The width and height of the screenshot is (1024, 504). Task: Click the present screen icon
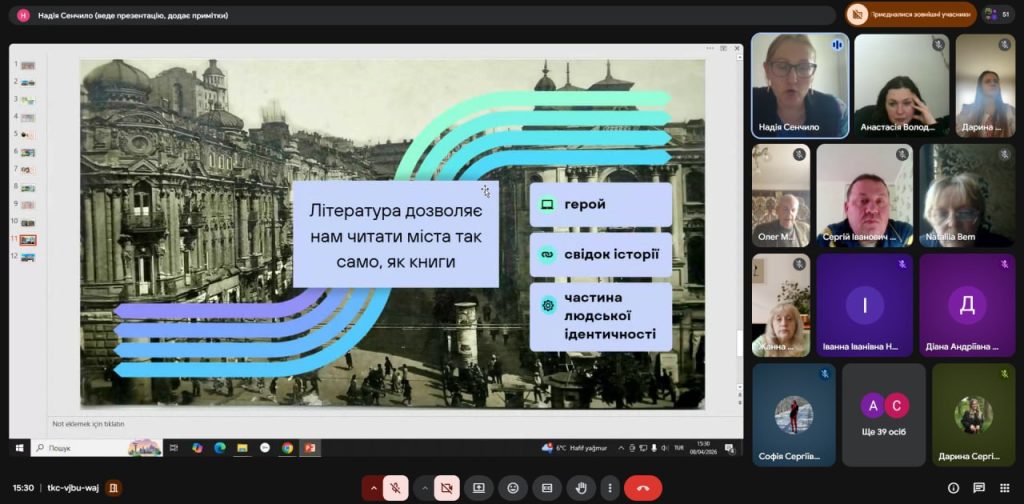479,488
